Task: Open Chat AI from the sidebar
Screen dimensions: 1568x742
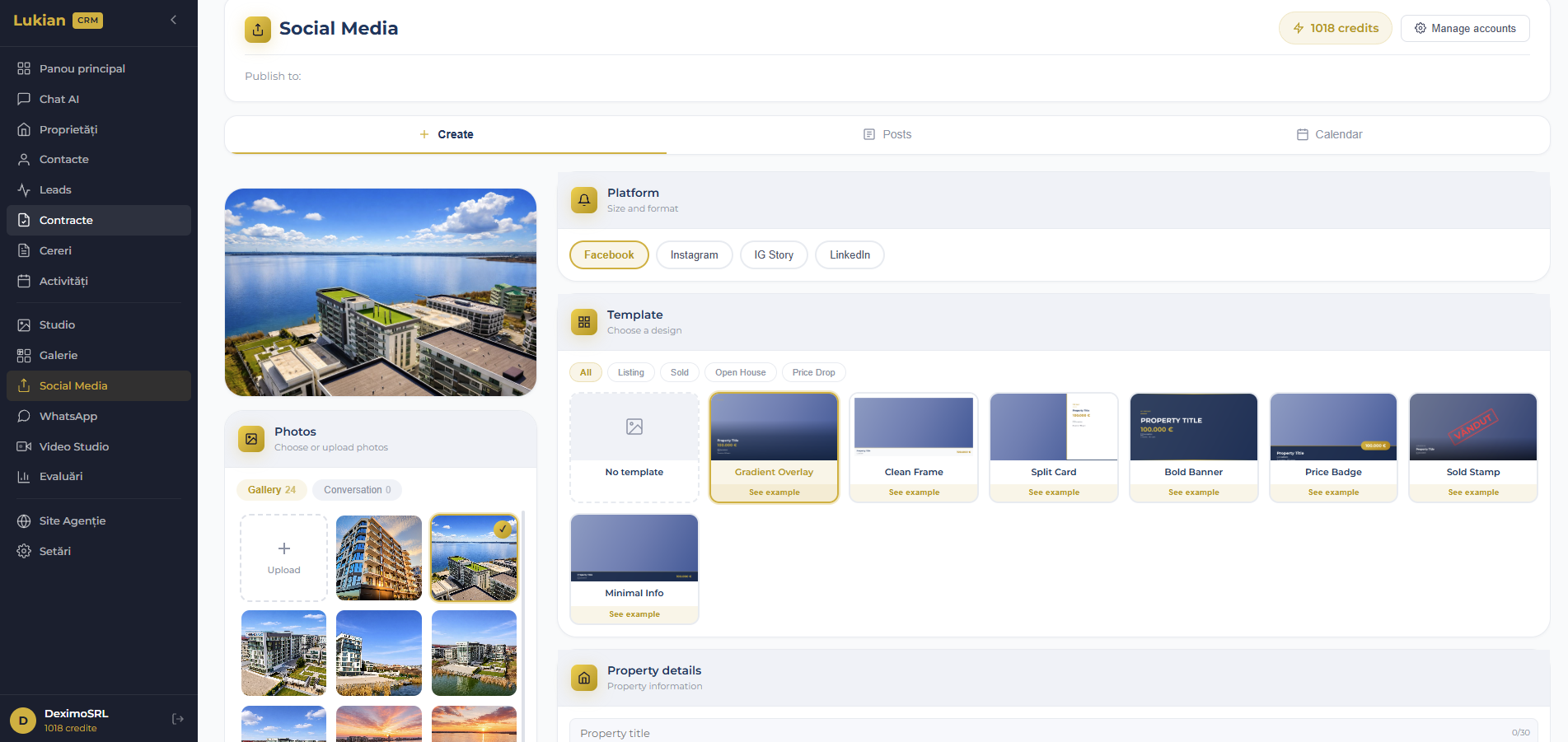Action: coord(59,99)
